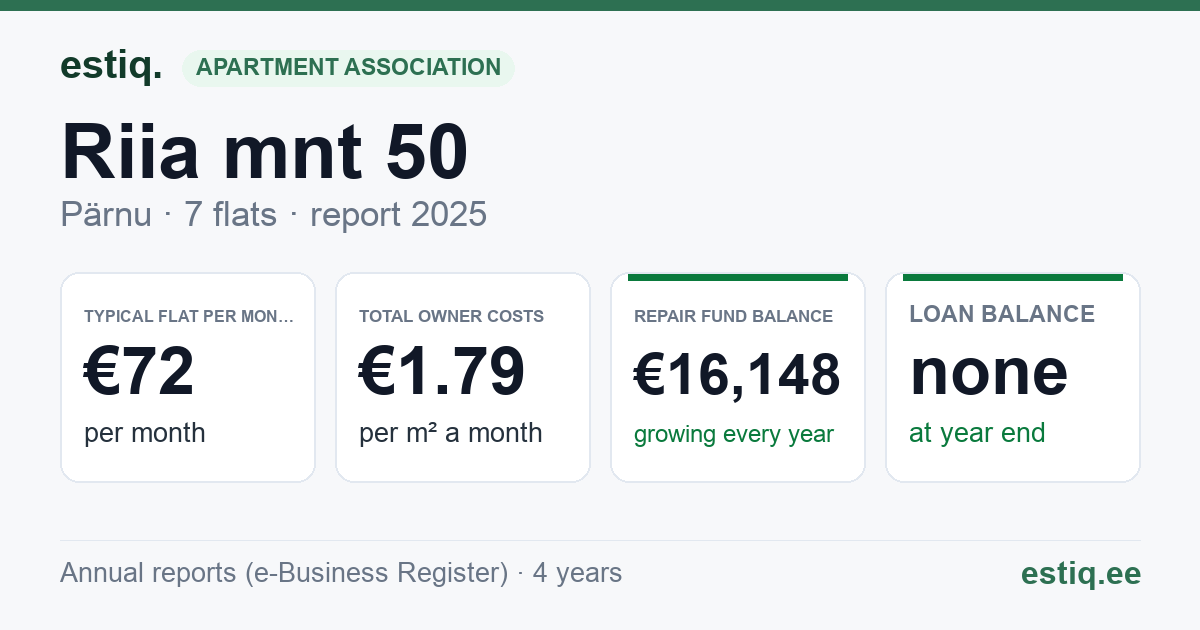Click the 'per m² a month' caption

tap(451, 433)
